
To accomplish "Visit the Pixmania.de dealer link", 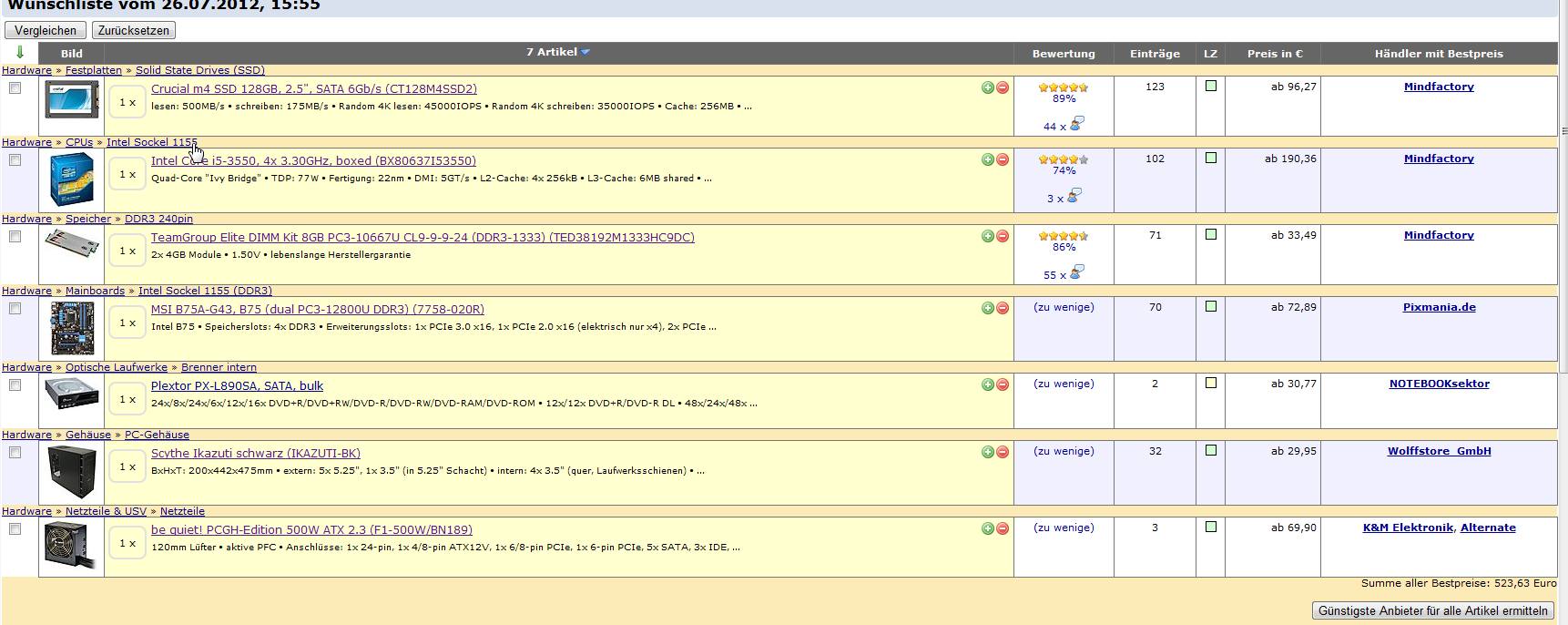I will [x=1439, y=307].
